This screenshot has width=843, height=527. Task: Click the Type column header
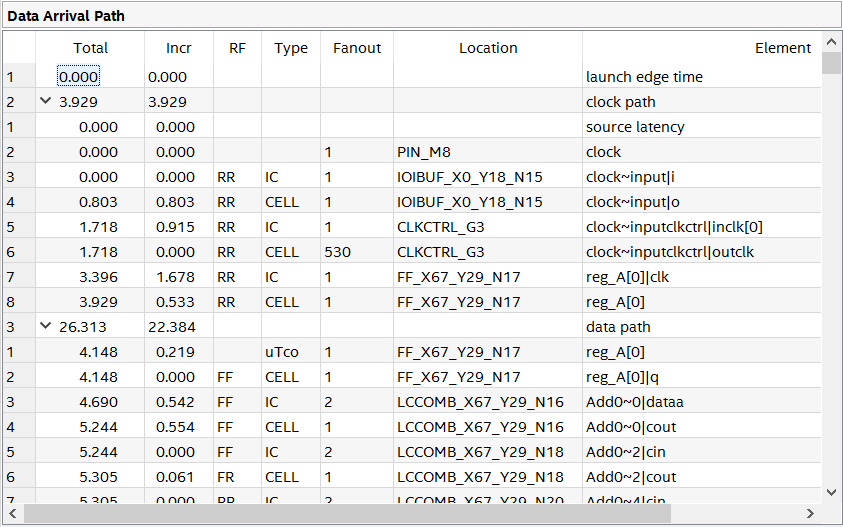[291, 48]
